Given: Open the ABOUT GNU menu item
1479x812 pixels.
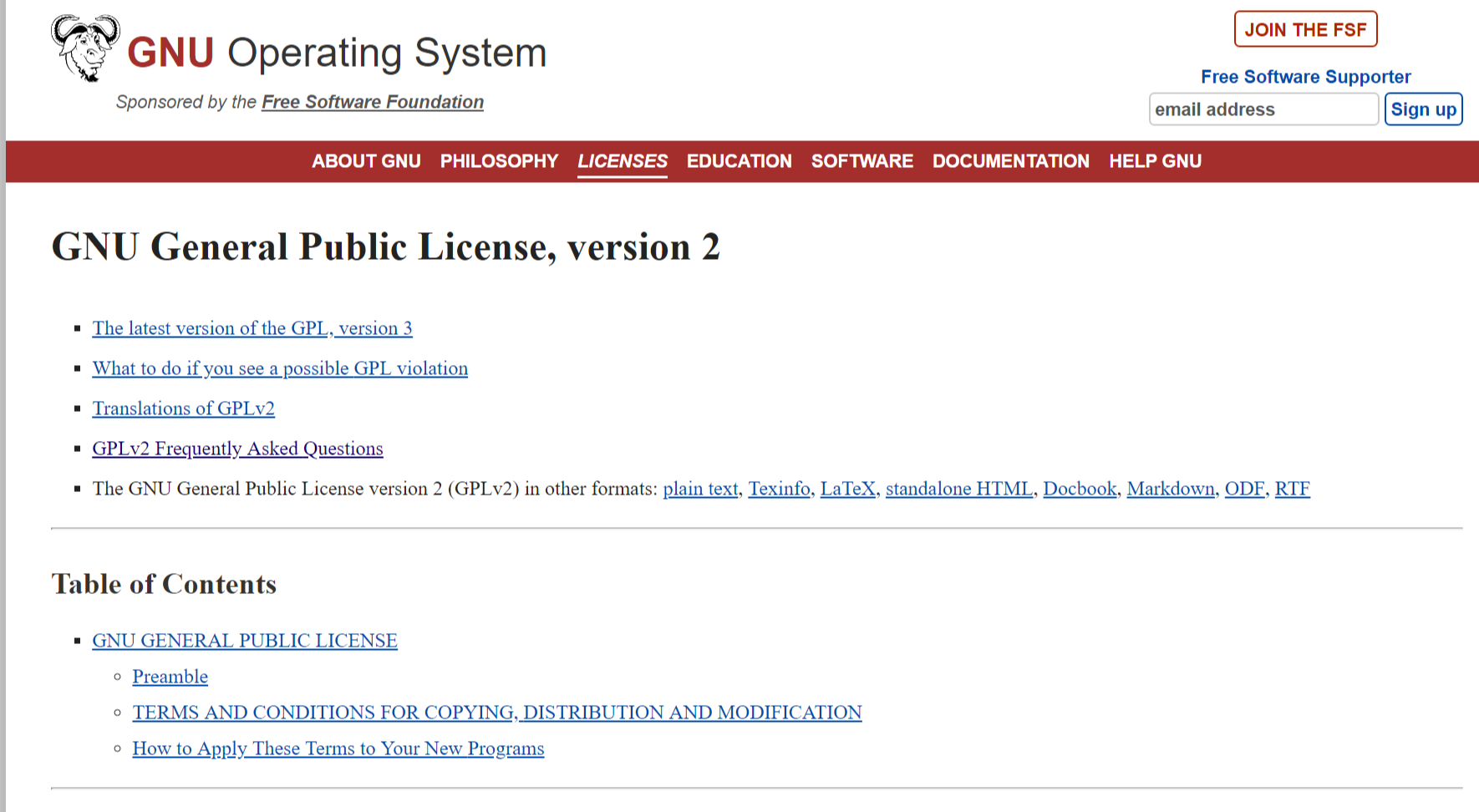Looking at the screenshot, I should 366,161.
